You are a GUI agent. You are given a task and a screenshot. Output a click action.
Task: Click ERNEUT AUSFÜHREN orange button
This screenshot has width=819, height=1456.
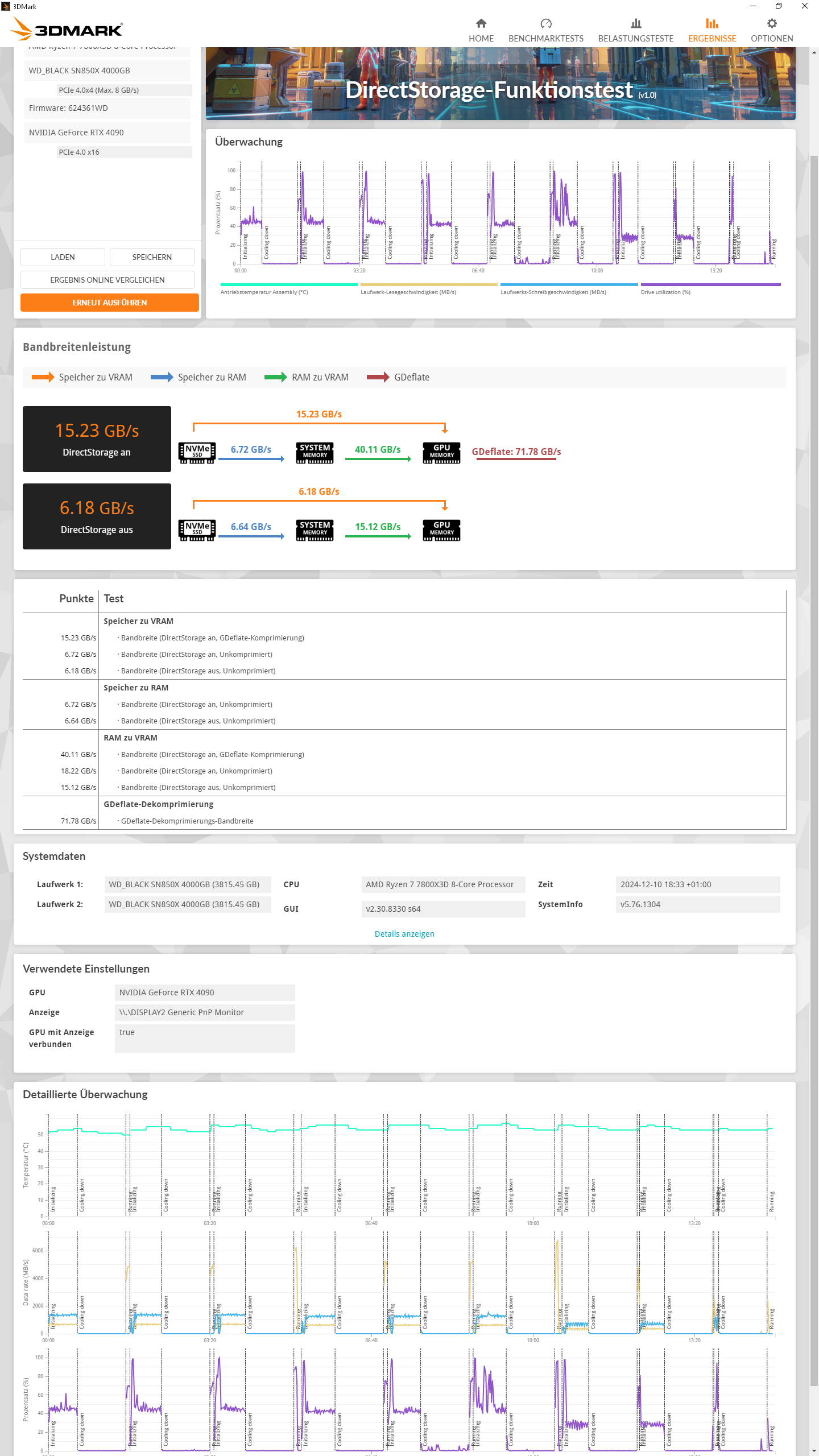tap(110, 303)
